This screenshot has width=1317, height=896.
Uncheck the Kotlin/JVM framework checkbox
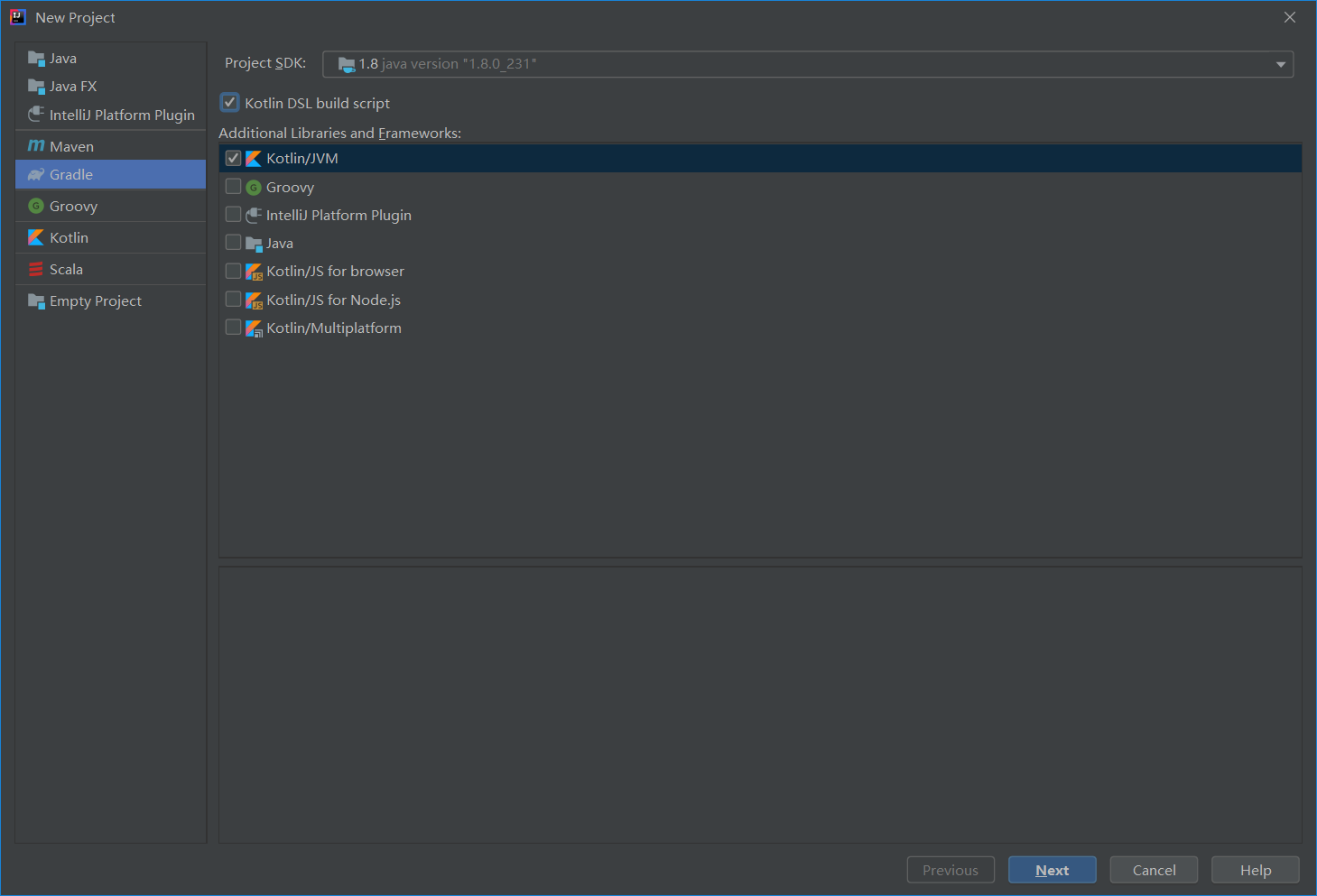[234, 159]
